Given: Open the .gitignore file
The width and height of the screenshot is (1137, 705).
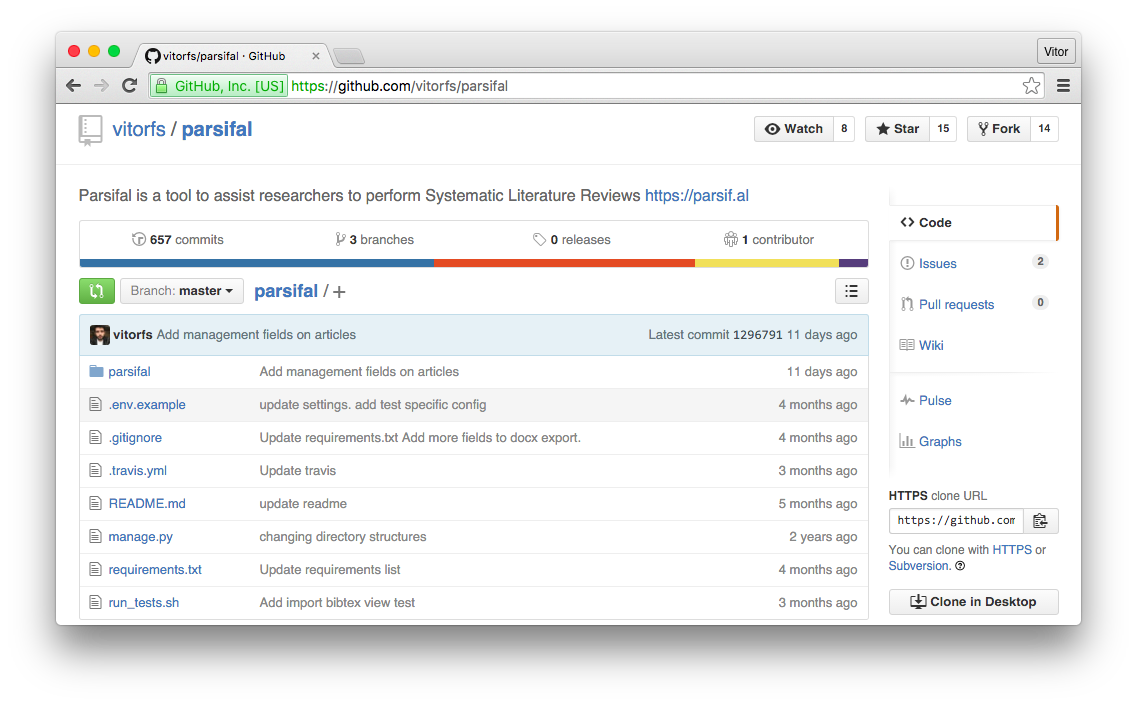Looking at the screenshot, I should (x=135, y=437).
